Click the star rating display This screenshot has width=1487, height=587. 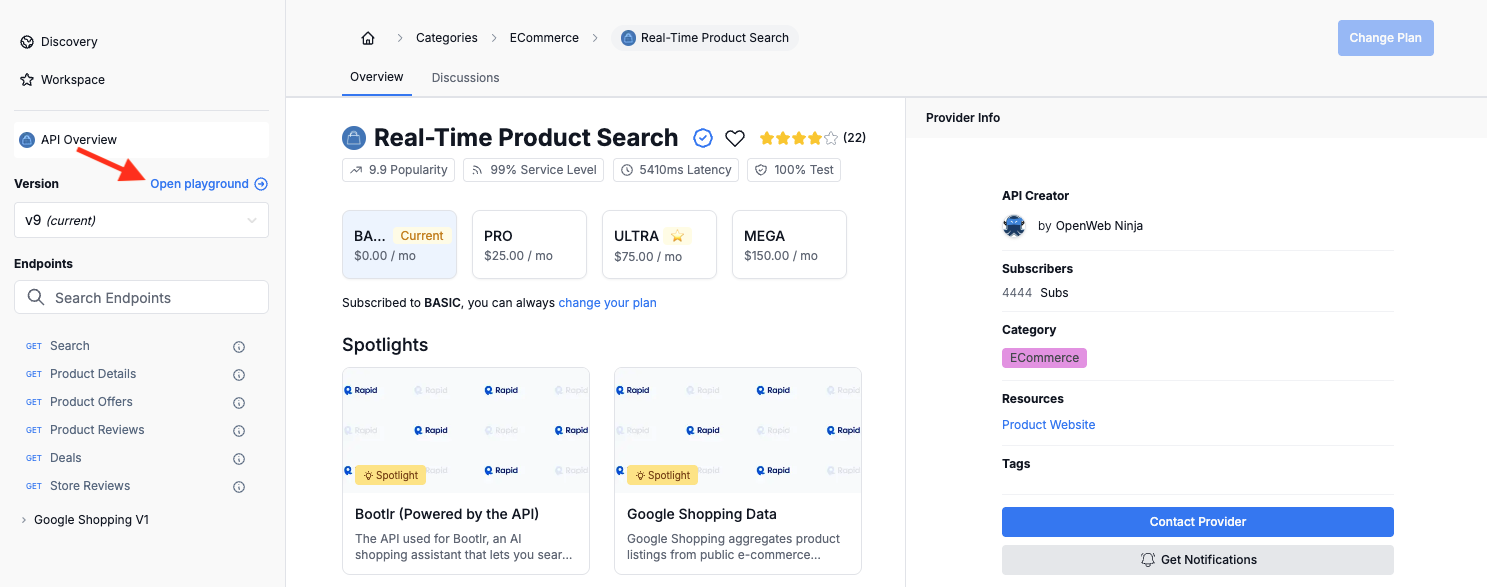(798, 138)
